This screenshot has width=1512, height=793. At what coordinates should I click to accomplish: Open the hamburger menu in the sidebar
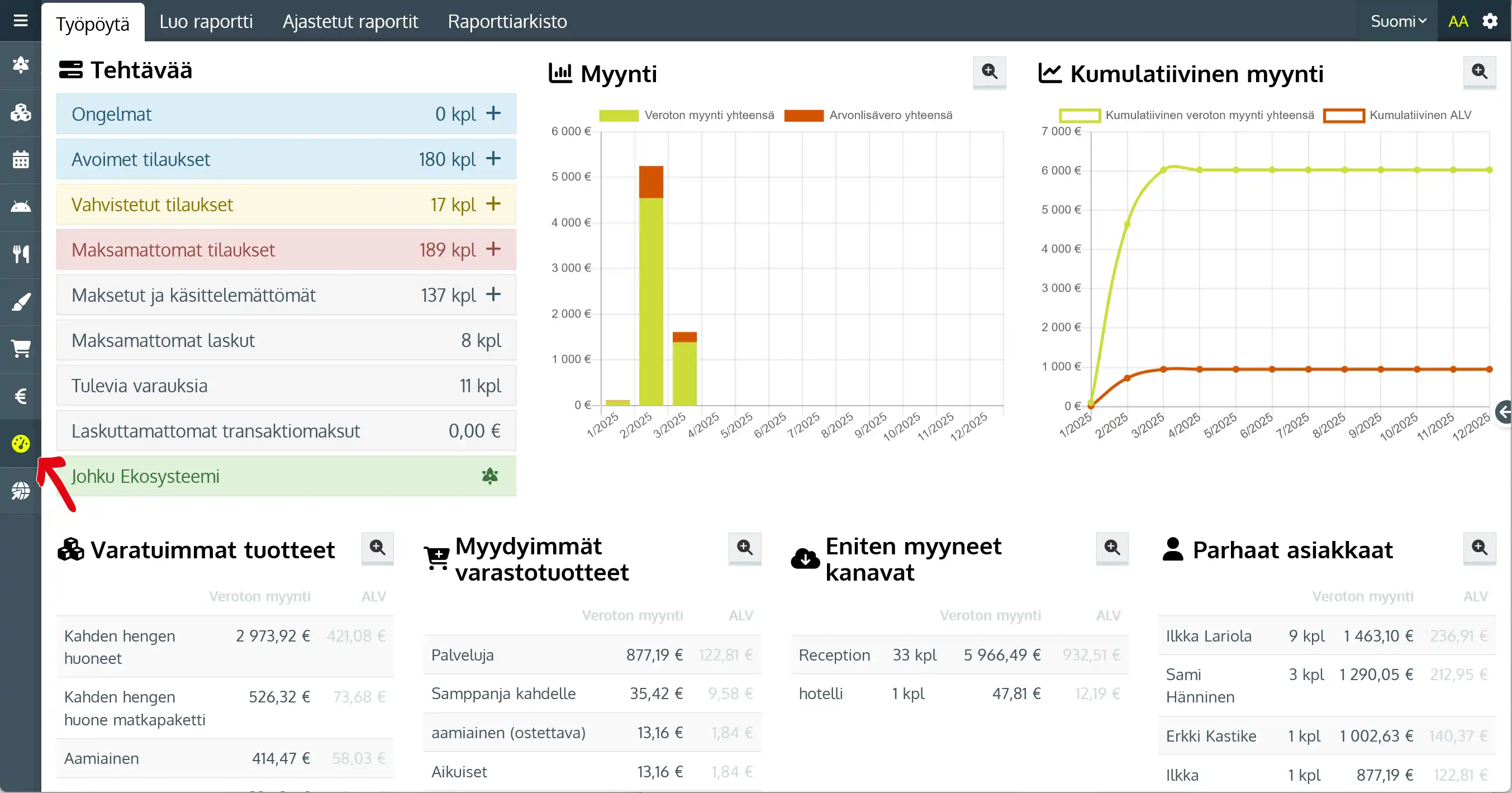point(21,21)
